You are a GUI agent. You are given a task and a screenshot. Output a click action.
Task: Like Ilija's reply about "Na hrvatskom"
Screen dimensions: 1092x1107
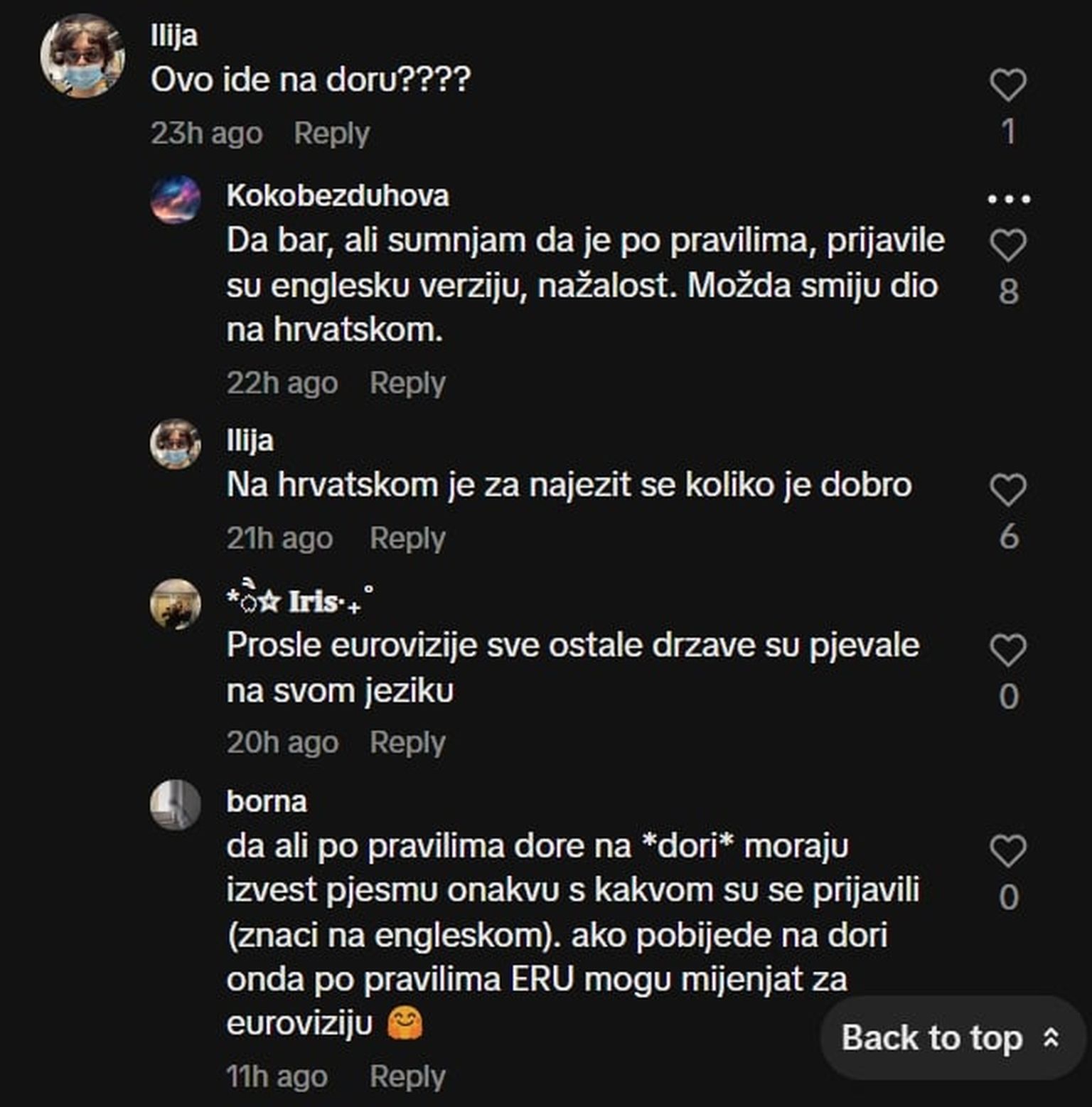point(1007,490)
